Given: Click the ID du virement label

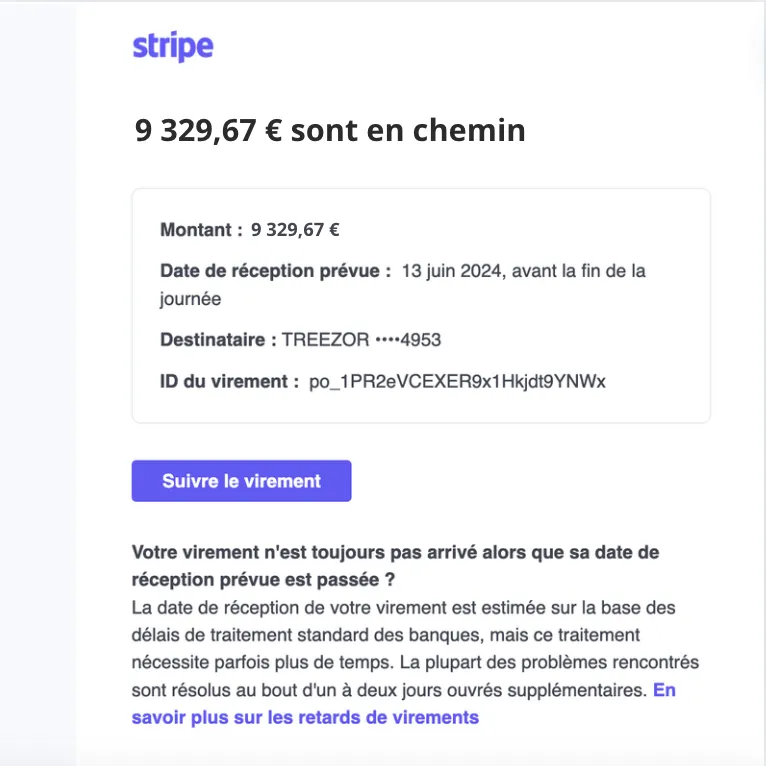Looking at the screenshot, I should [x=229, y=381].
